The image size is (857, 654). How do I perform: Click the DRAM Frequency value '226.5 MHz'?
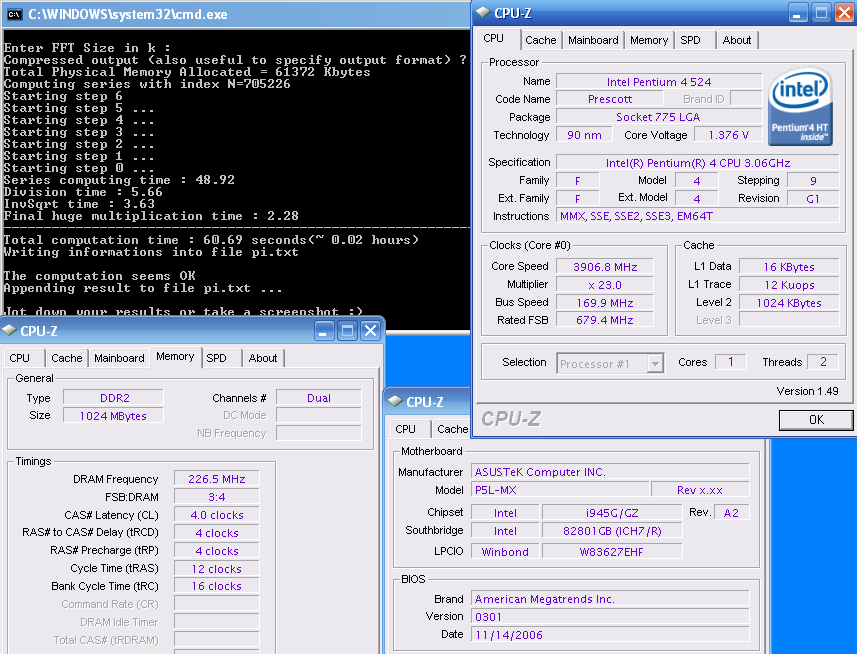click(x=216, y=479)
